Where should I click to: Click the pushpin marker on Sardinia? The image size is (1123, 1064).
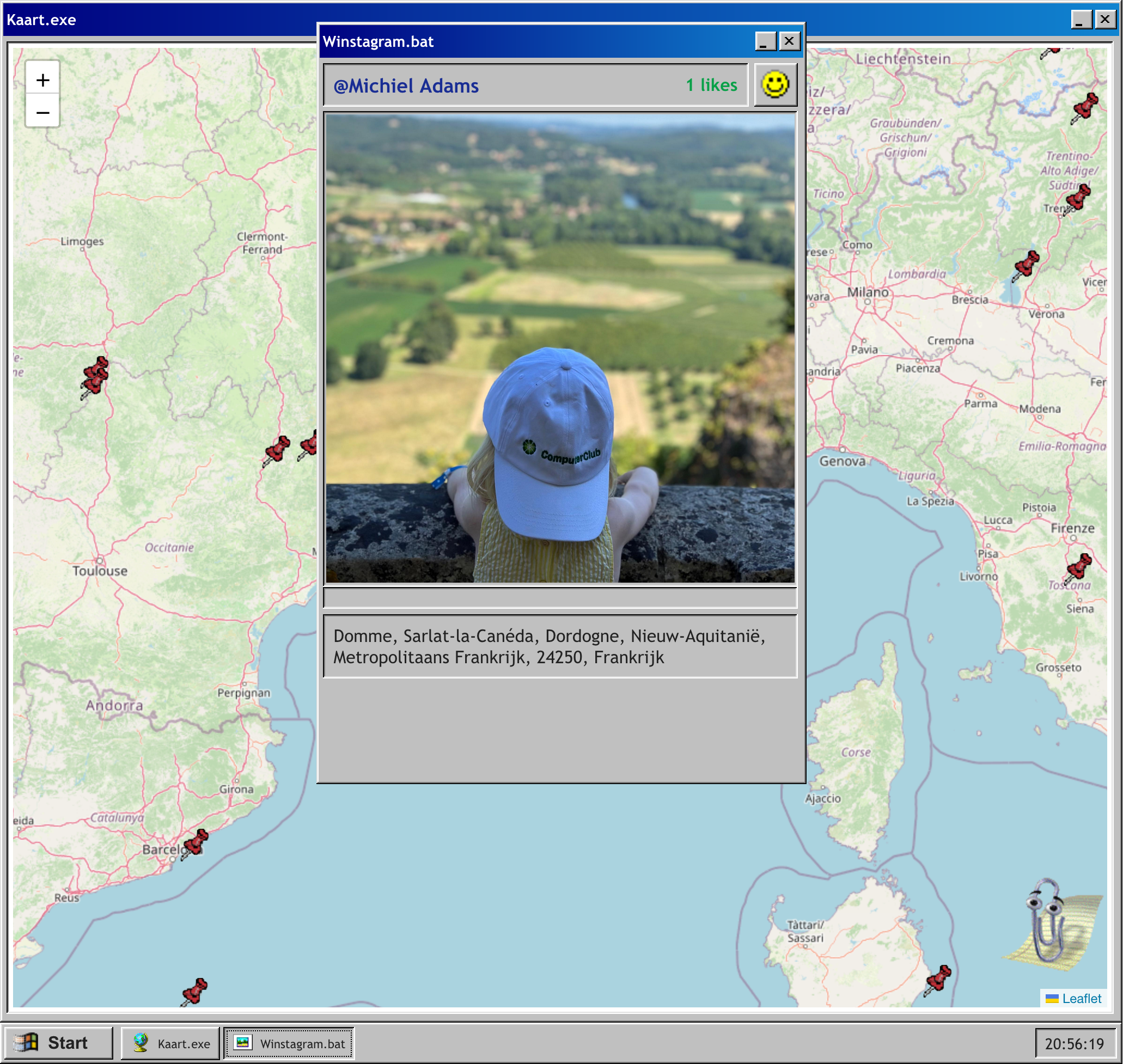[939, 979]
